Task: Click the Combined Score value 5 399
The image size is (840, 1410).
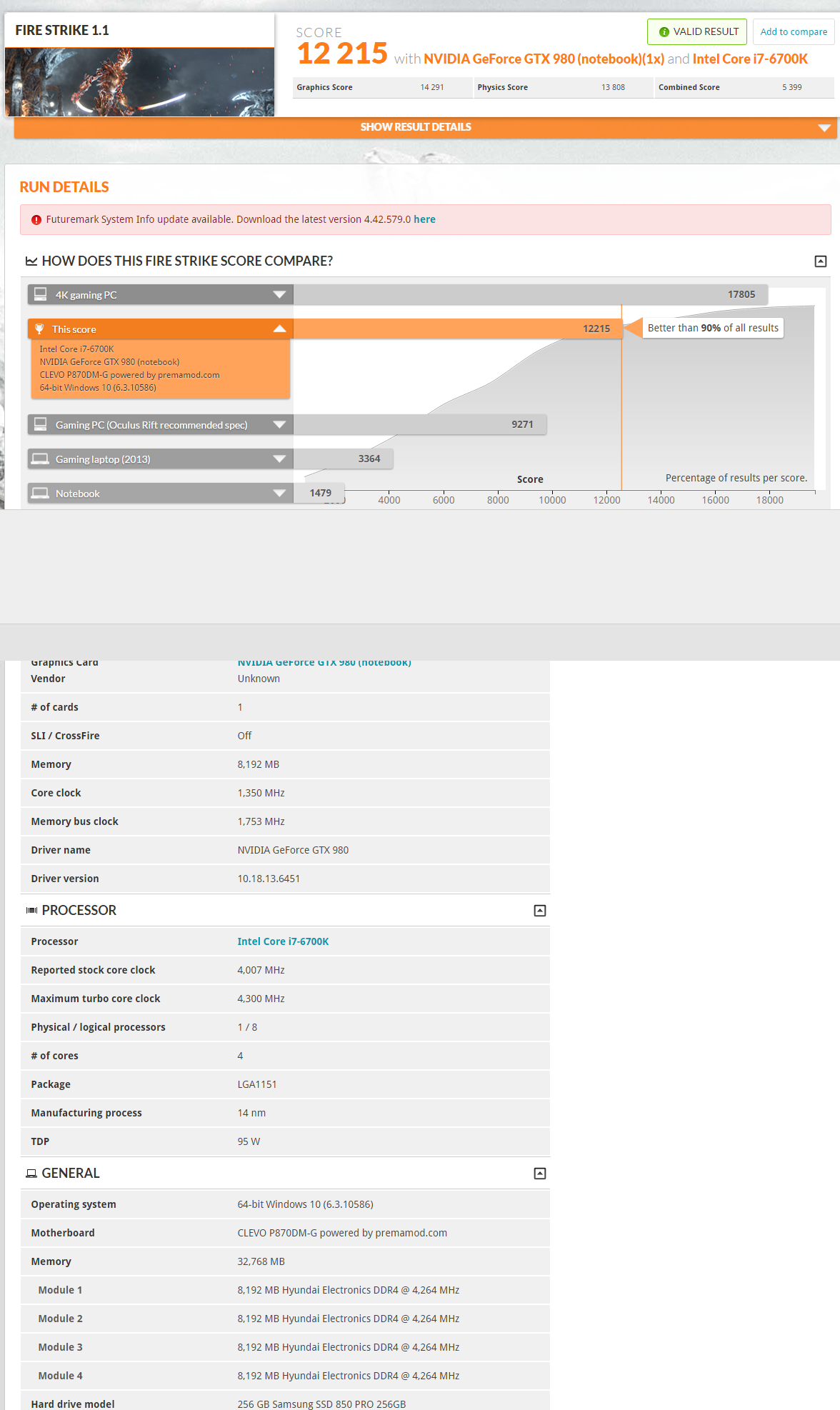Action: [791, 87]
